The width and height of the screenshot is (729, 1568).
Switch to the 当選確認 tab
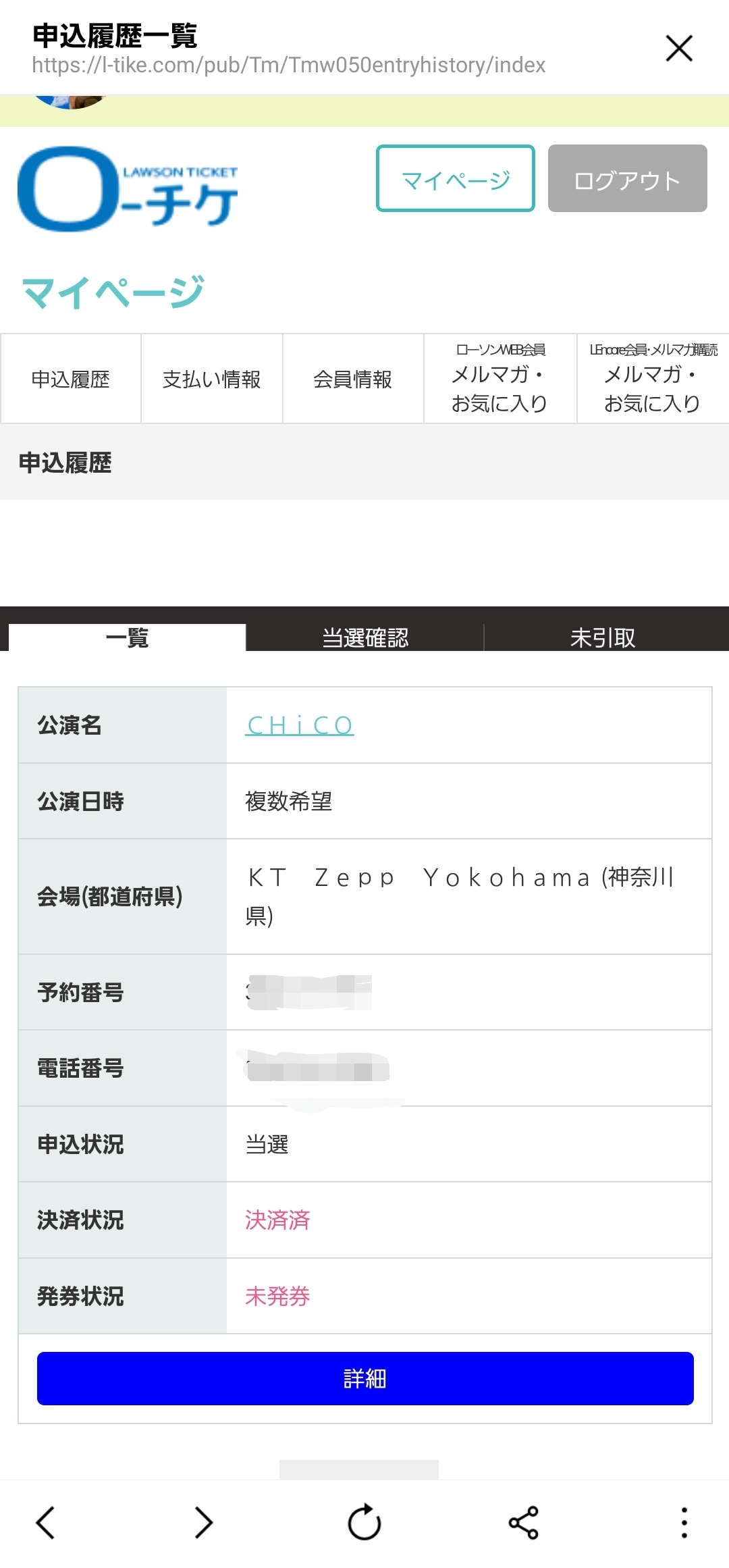click(365, 637)
